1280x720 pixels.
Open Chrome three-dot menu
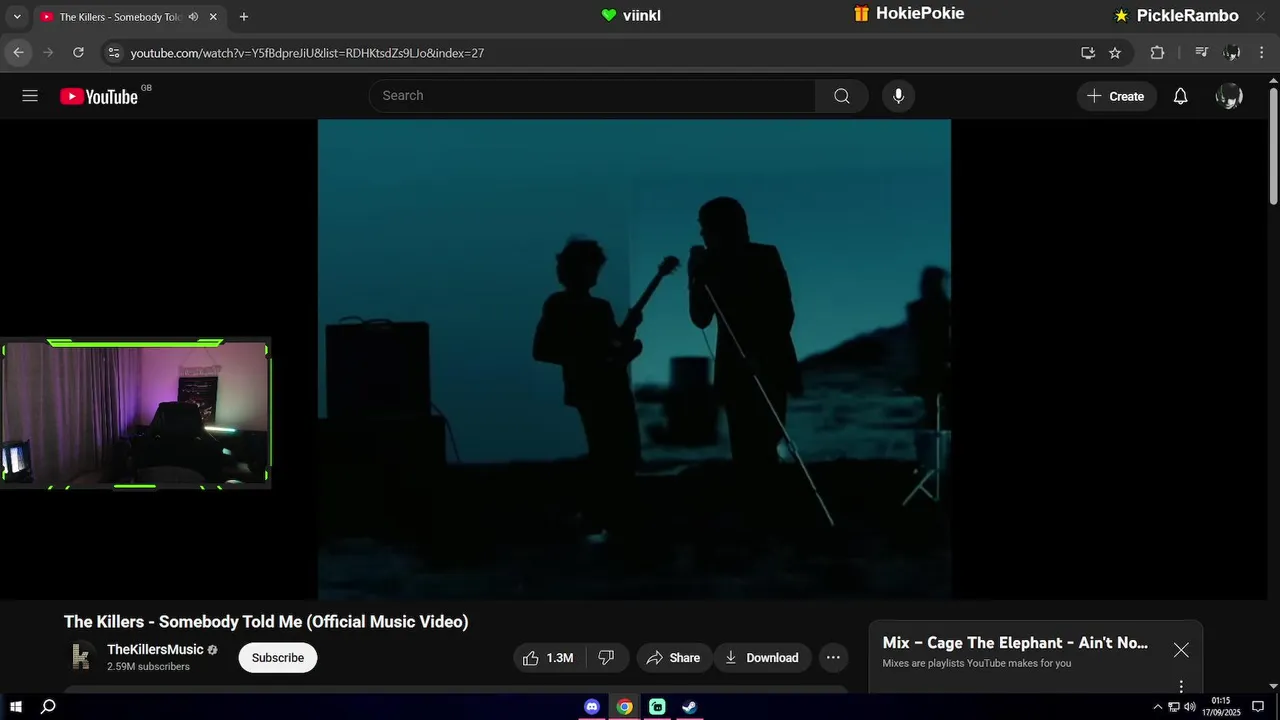tap(1262, 52)
